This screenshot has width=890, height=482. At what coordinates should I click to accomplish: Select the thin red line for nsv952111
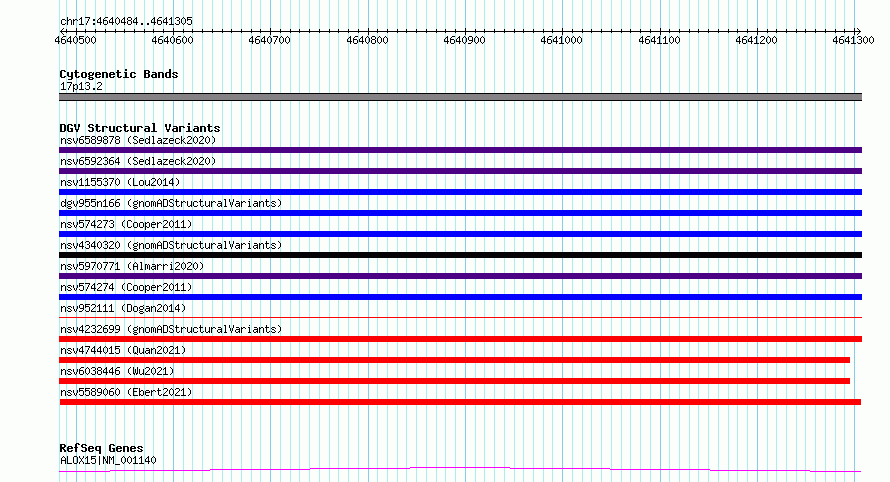pos(460,317)
